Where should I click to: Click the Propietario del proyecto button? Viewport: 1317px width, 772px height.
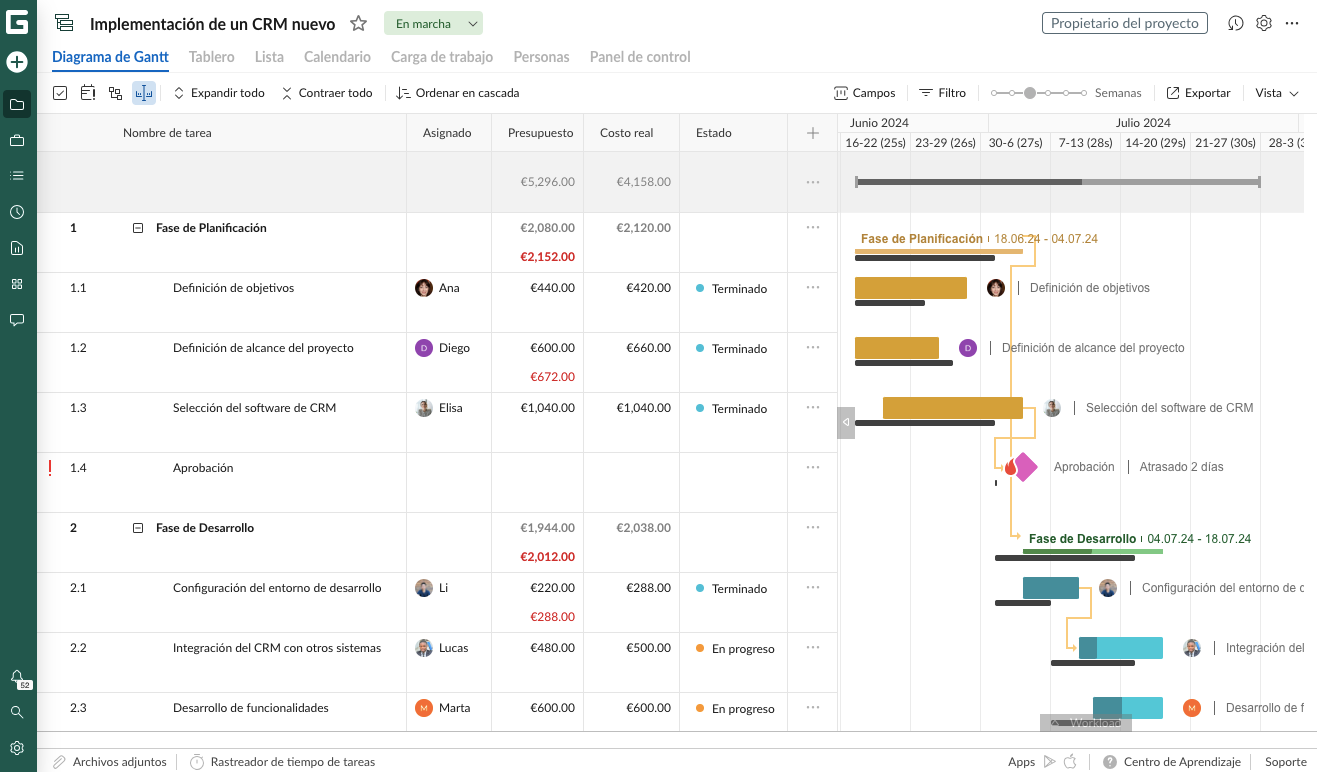point(1124,23)
